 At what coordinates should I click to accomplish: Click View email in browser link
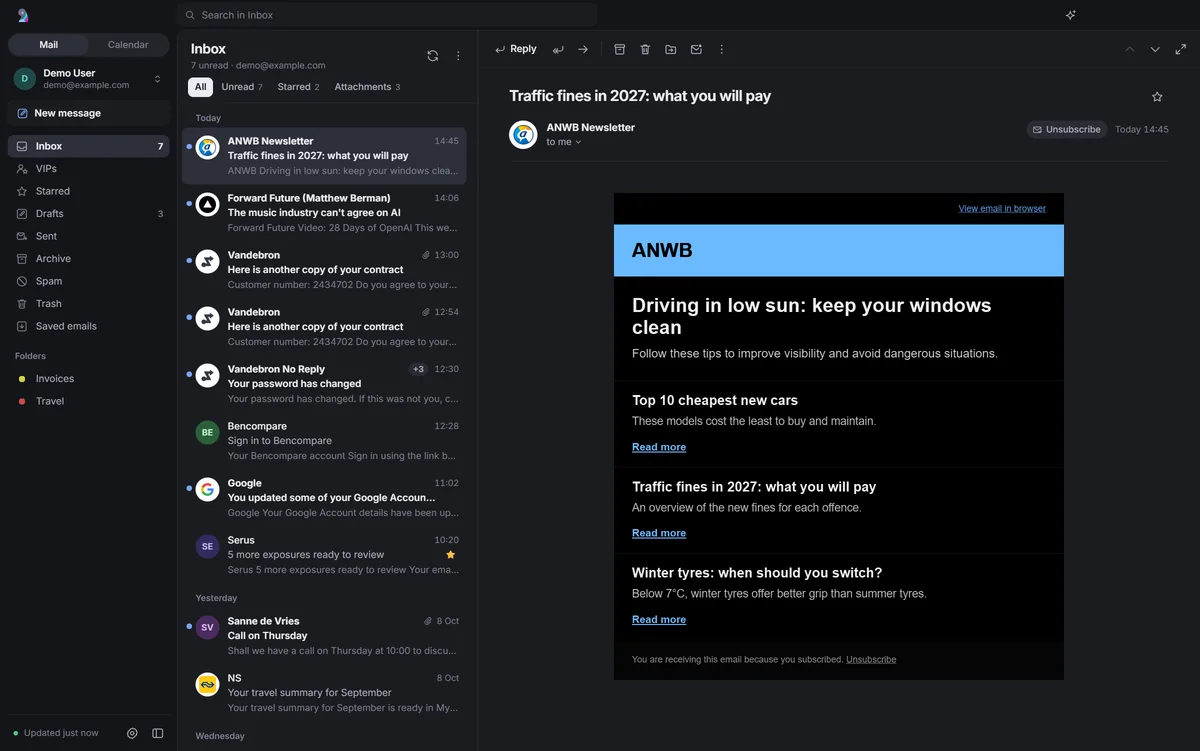pyautogui.click(x=1002, y=209)
